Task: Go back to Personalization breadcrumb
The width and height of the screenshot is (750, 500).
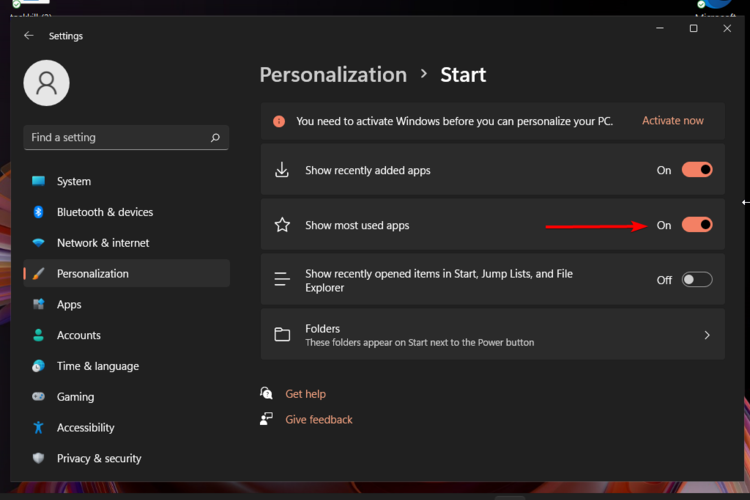Action: (333, 75)
